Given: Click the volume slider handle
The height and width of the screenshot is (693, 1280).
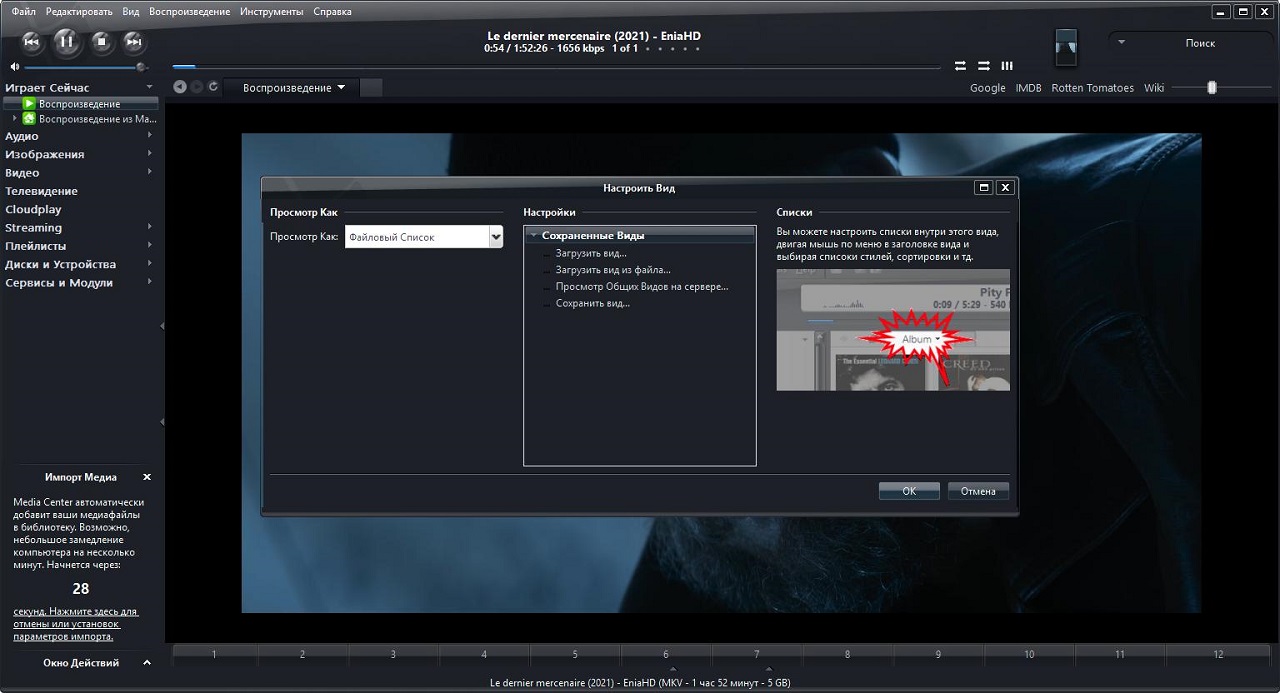Looking at the screenshot, I should click(x=141, y=67).
